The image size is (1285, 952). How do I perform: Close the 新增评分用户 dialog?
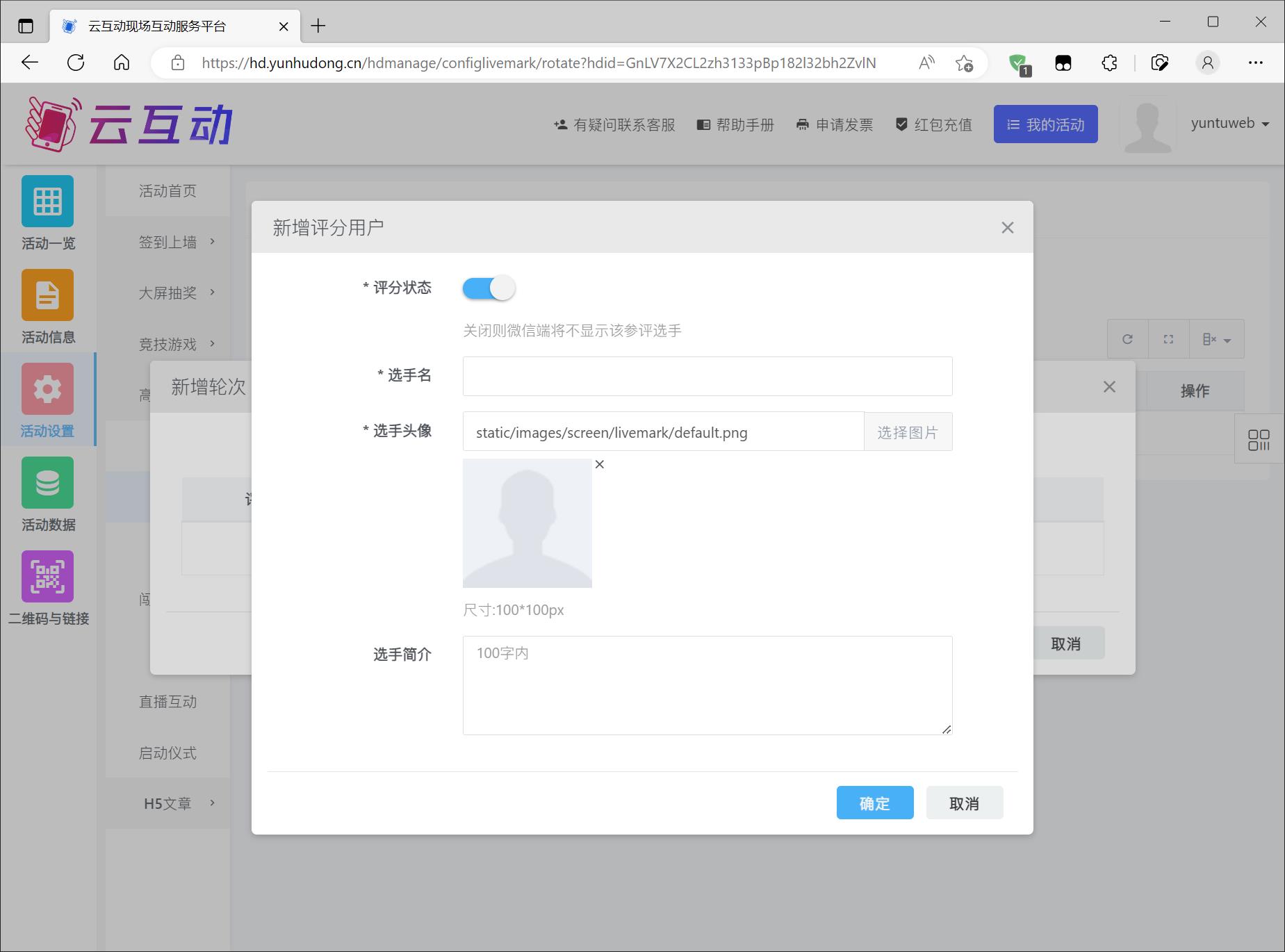point(1007,228)
